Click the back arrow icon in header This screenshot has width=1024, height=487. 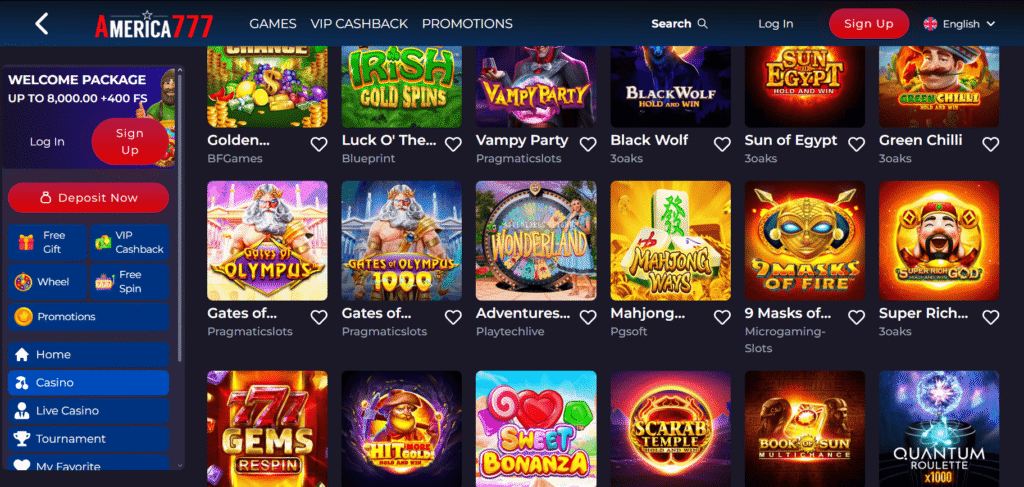[x=42, y=24]
